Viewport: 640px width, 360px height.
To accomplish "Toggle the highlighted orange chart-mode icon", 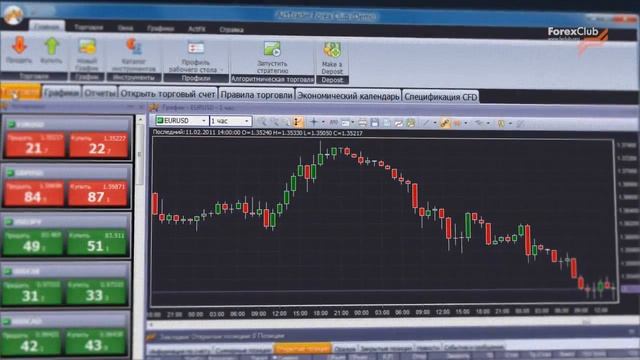I will 298,122.
